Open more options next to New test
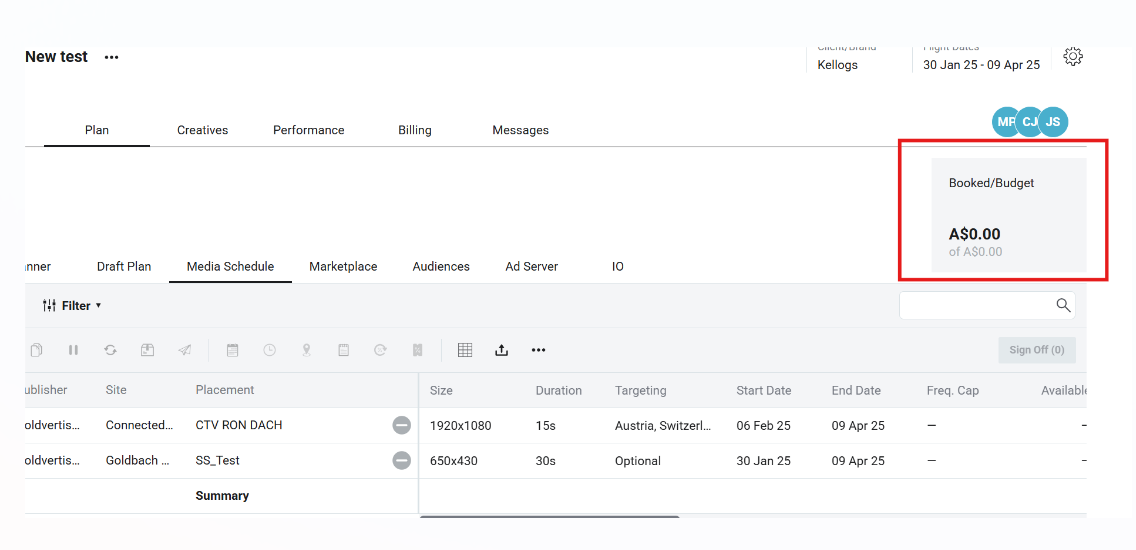The width and height of the screenshot is (1136, 550). [x=112, y=57]
